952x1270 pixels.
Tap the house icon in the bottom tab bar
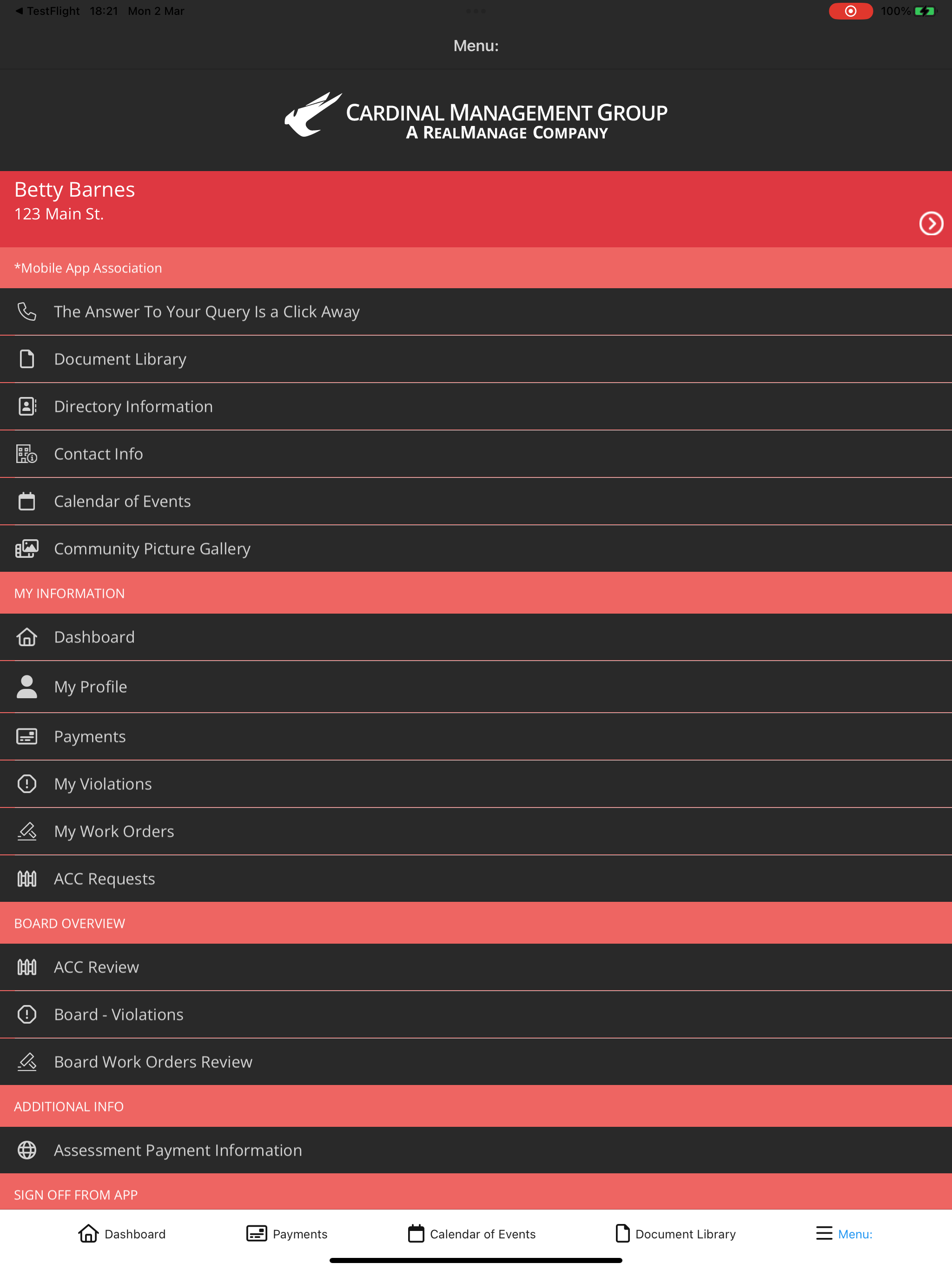click(x=88, y=1233)
